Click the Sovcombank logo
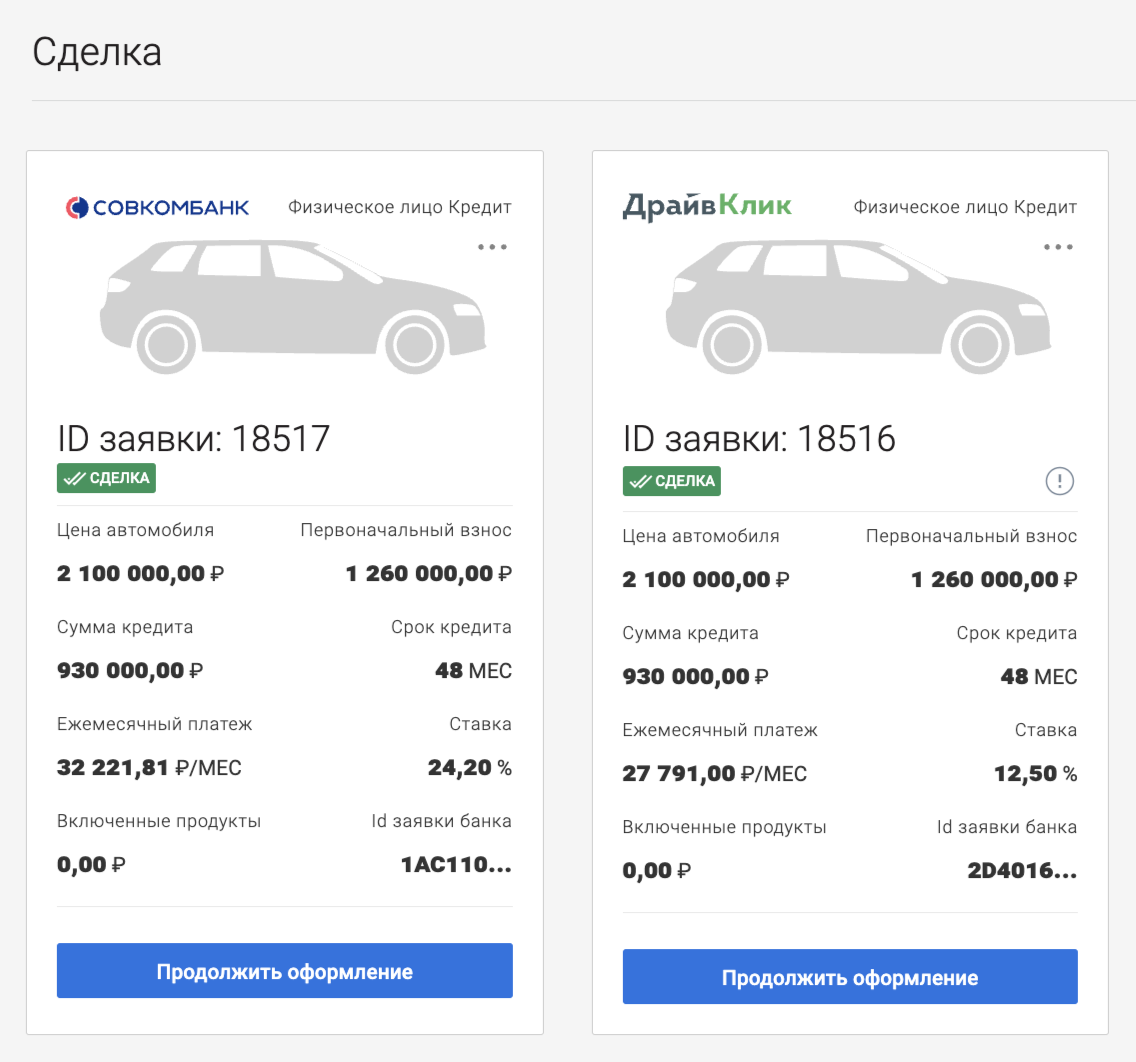The height and width of the screenshot is (1062, 1136). [x=157, y=207]
